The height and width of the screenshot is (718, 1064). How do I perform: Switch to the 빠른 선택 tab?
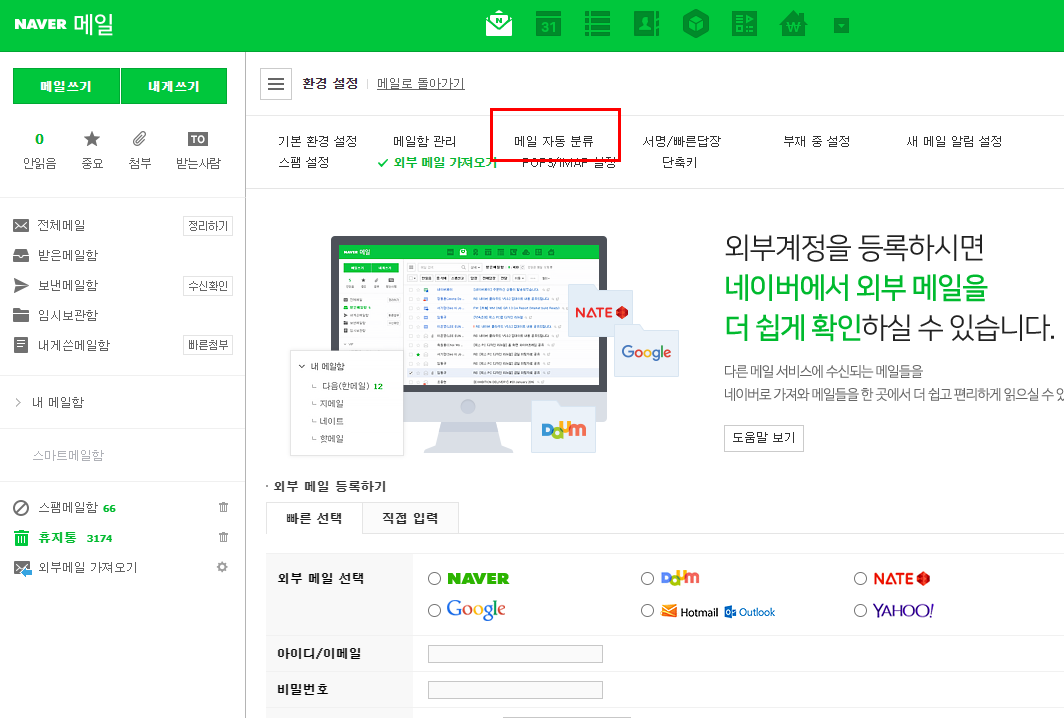314,518
